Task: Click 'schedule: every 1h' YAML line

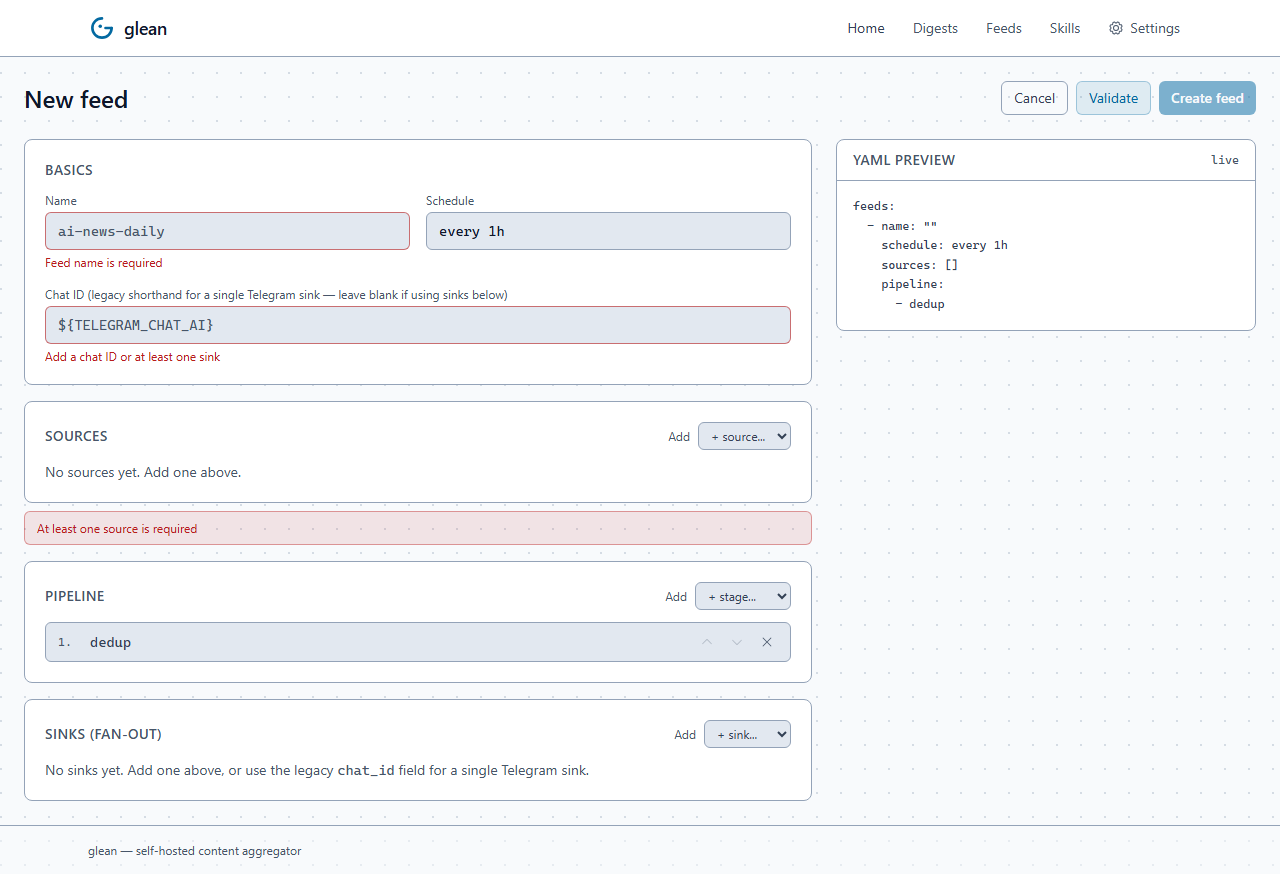Action: click(x=944, y=245)
